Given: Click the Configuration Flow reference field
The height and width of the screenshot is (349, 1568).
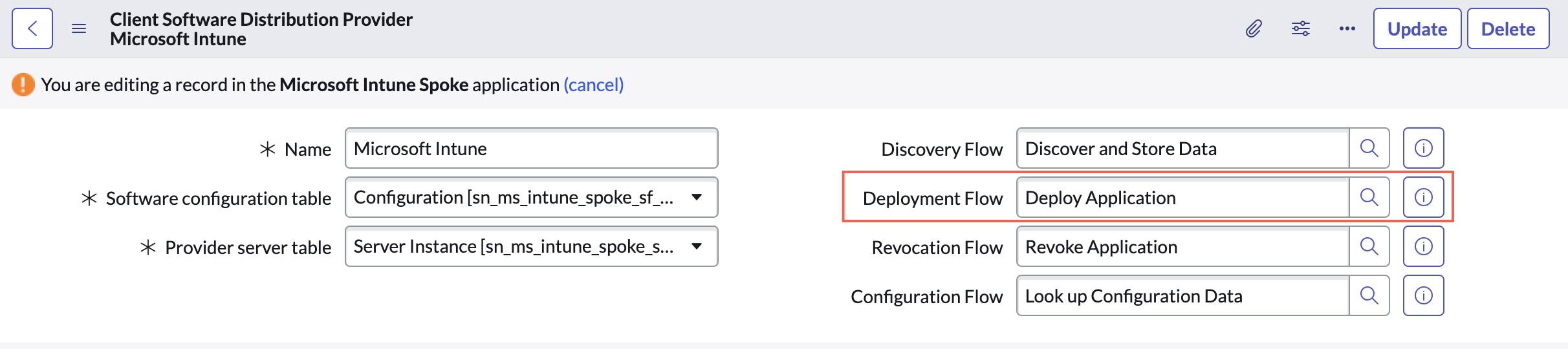Looking at the screenshot, I should pyautogui.click(x=1183, y=295).
